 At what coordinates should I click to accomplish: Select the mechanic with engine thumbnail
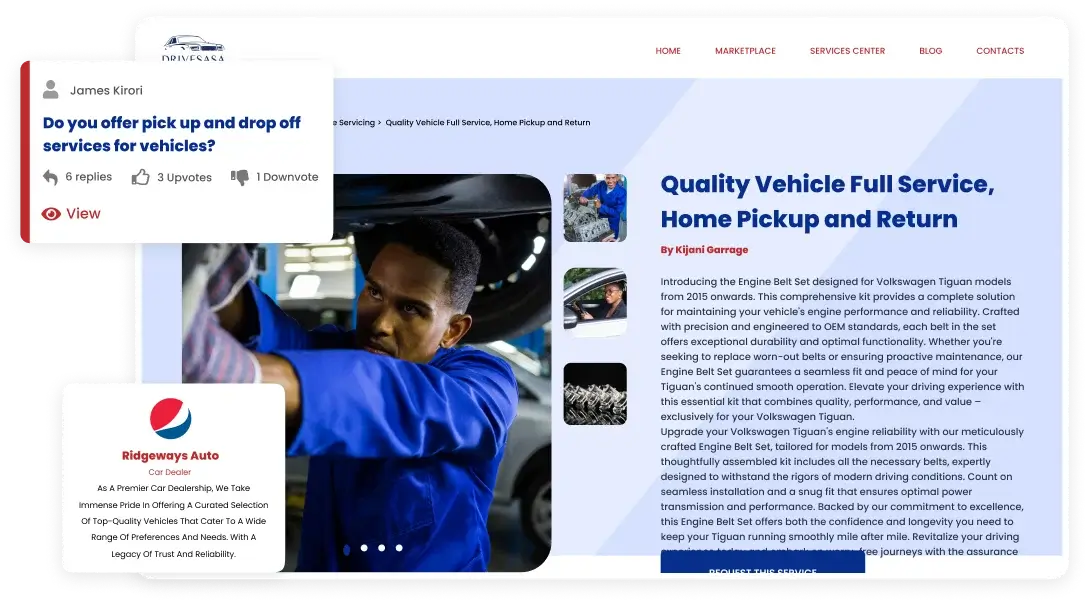(595, 208)
